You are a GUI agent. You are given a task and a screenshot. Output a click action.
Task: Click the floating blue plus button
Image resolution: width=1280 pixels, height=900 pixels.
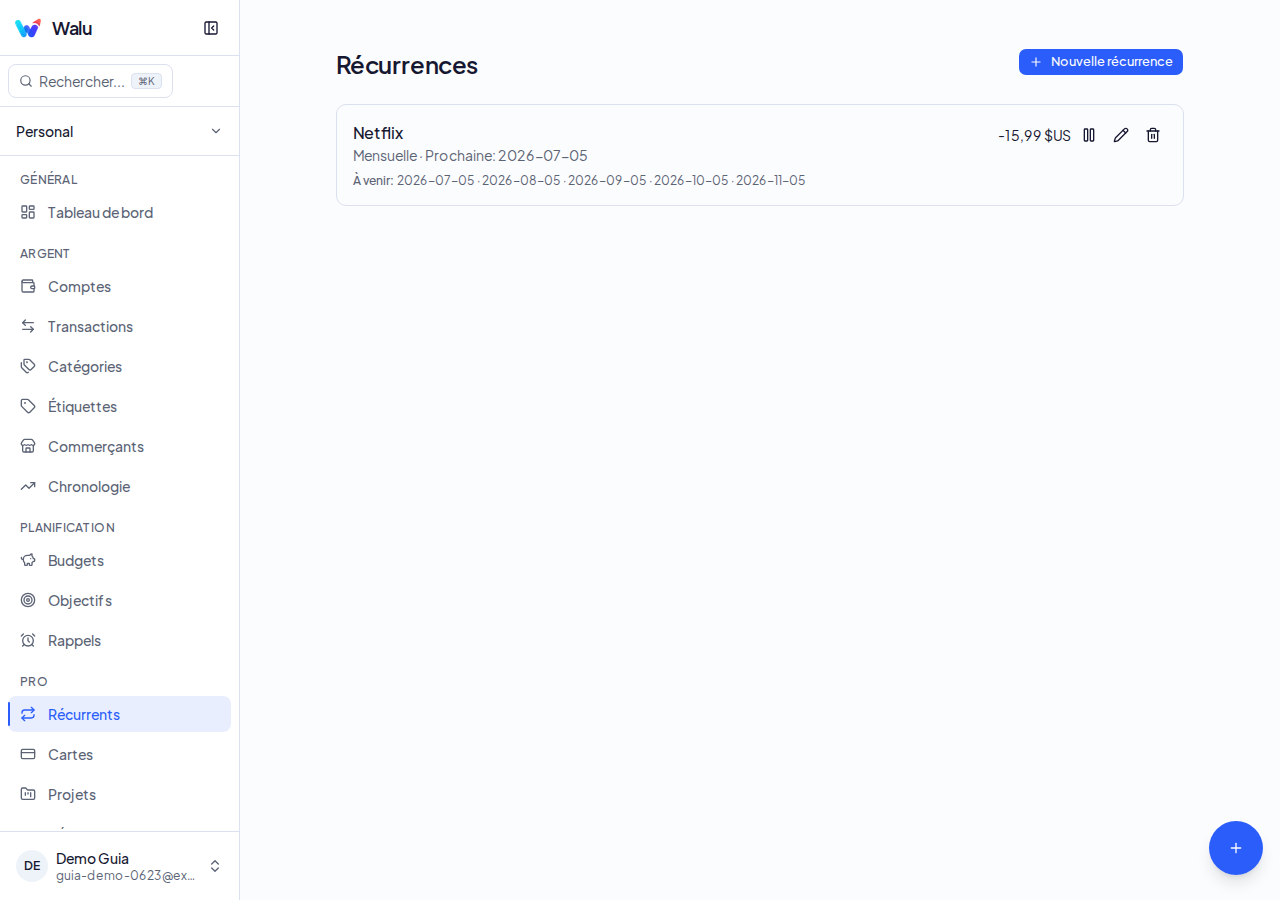click(1236, 848)
